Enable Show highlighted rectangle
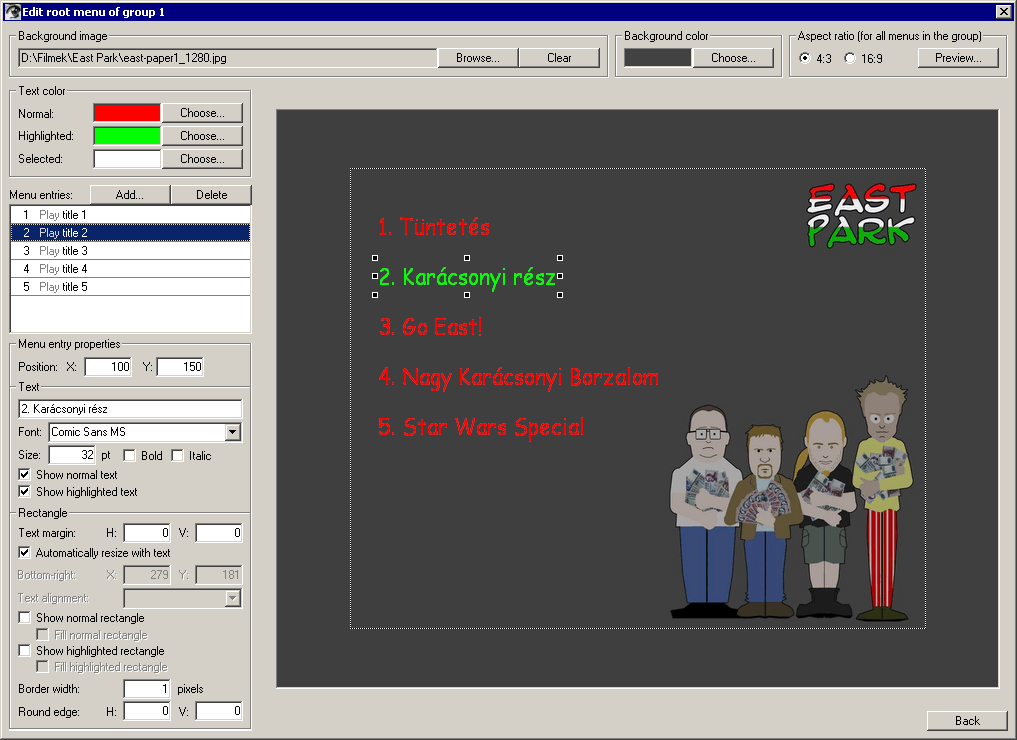Image resolution: width=1017 pixels, height=740 pixels. 25,650
